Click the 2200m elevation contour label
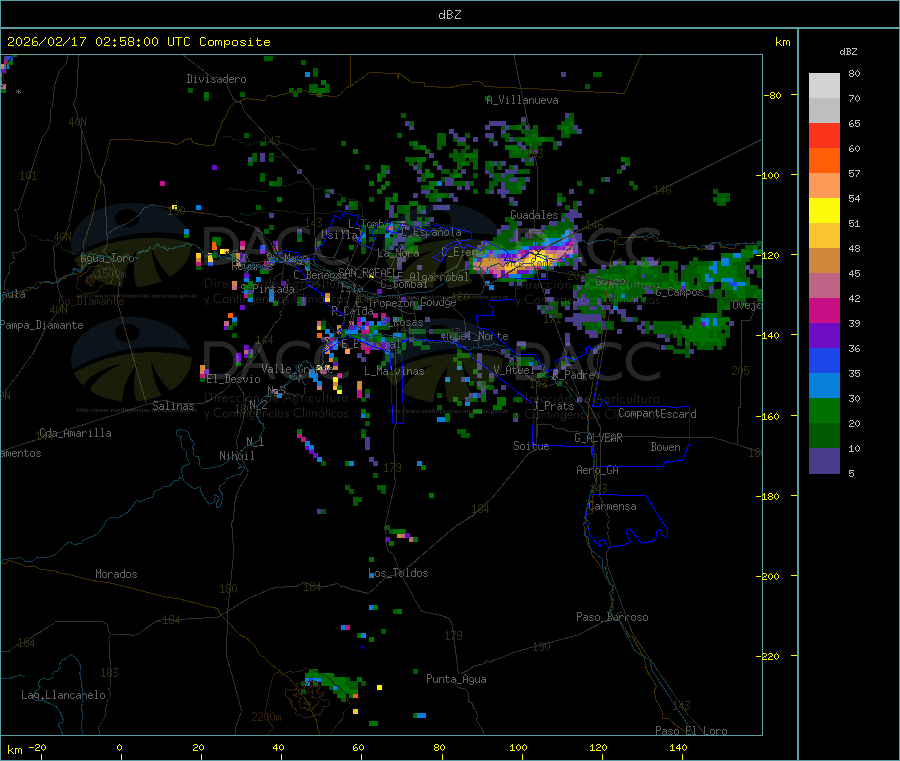The width and height of the screenshot is (900, 761). (266, 717)
